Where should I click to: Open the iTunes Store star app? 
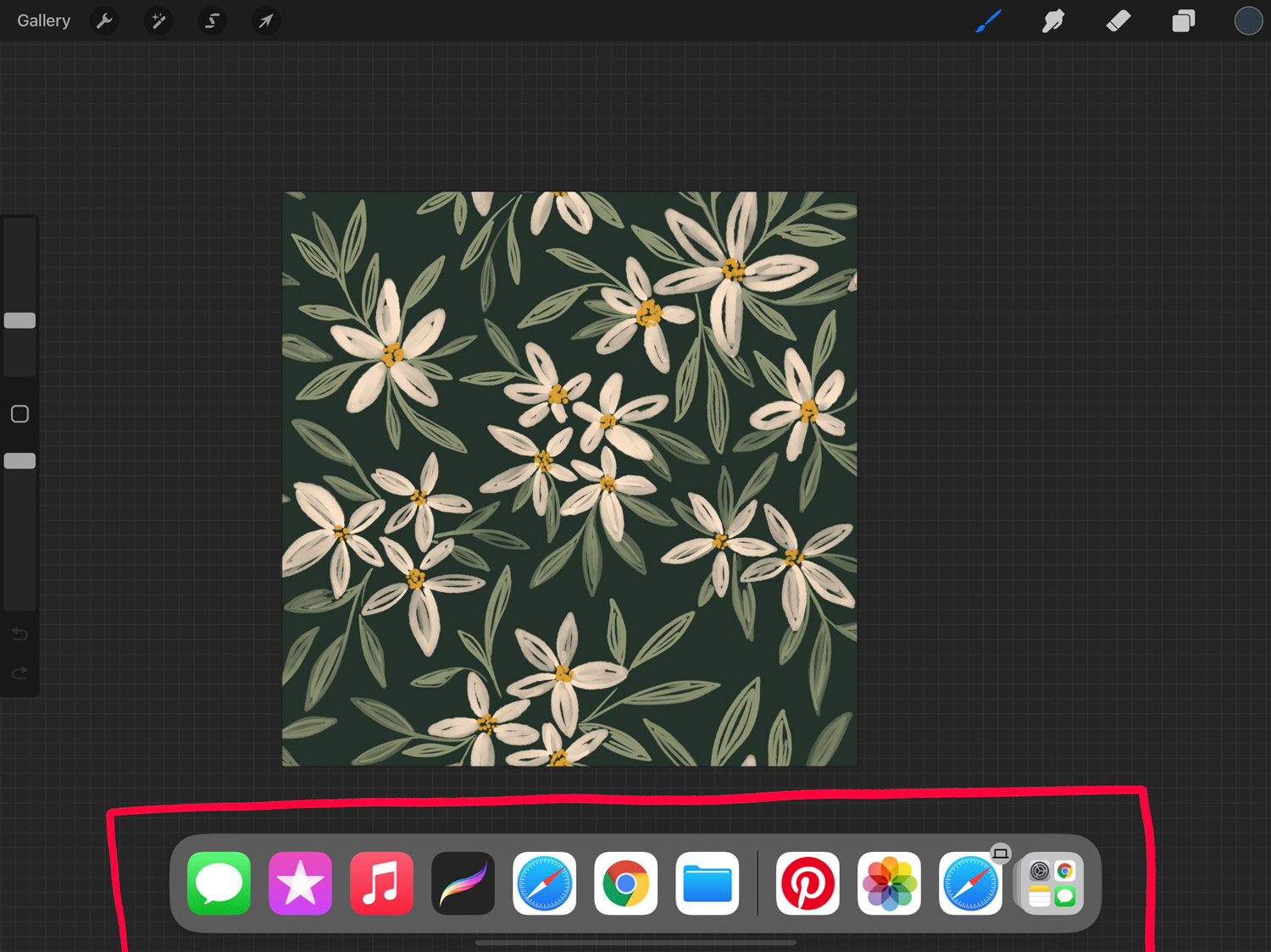[x=300, y=883]
